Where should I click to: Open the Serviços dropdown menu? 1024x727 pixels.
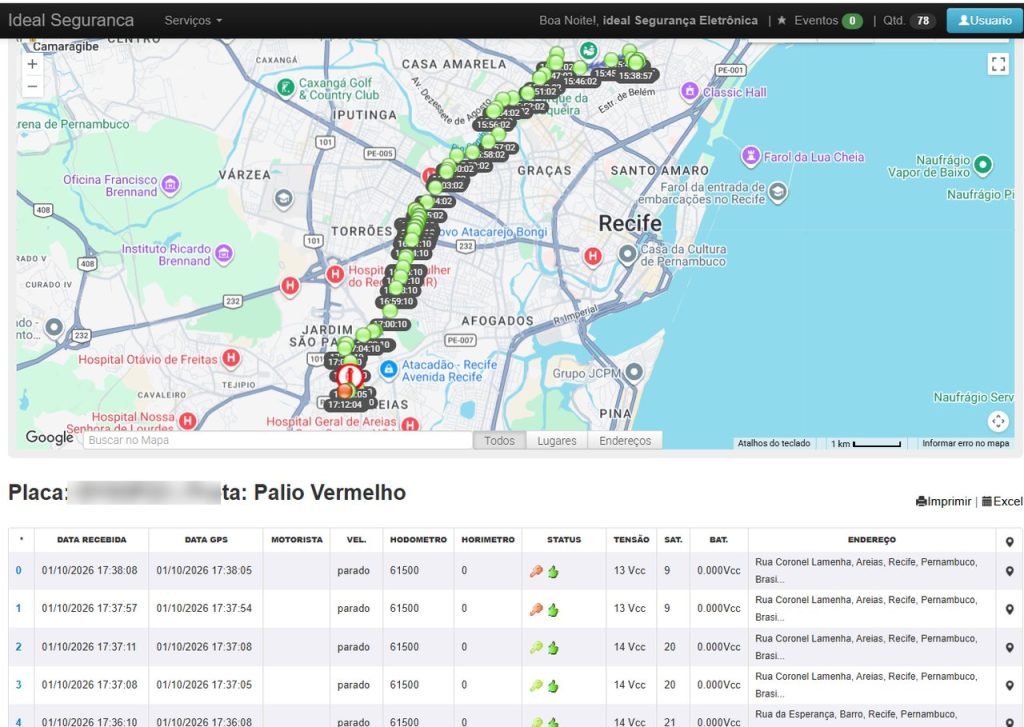click(x=193, y=20)
